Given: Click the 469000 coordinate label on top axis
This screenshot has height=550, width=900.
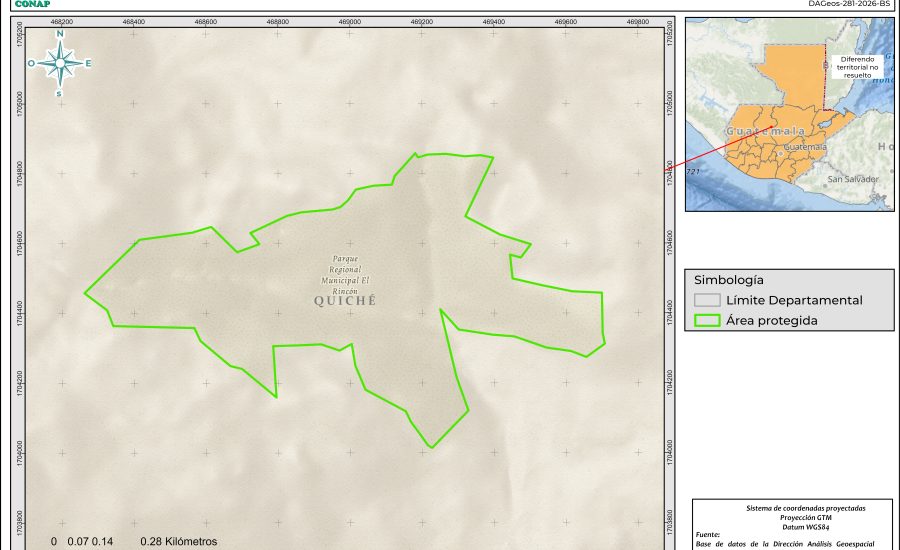Looking at the screenshot, I should pos(349,20).
